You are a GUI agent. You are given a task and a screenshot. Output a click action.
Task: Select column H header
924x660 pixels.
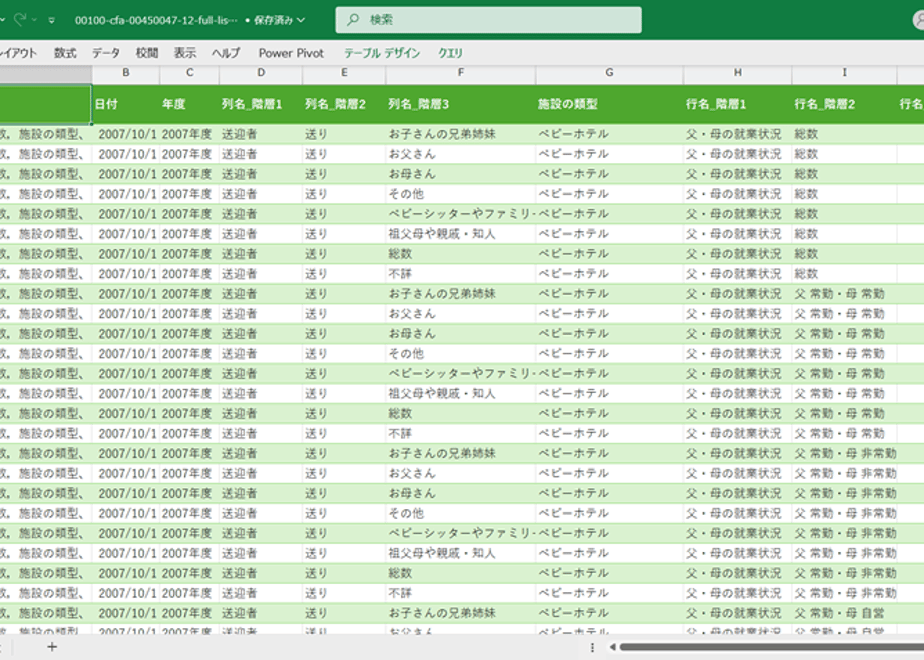tap(738, 73)
